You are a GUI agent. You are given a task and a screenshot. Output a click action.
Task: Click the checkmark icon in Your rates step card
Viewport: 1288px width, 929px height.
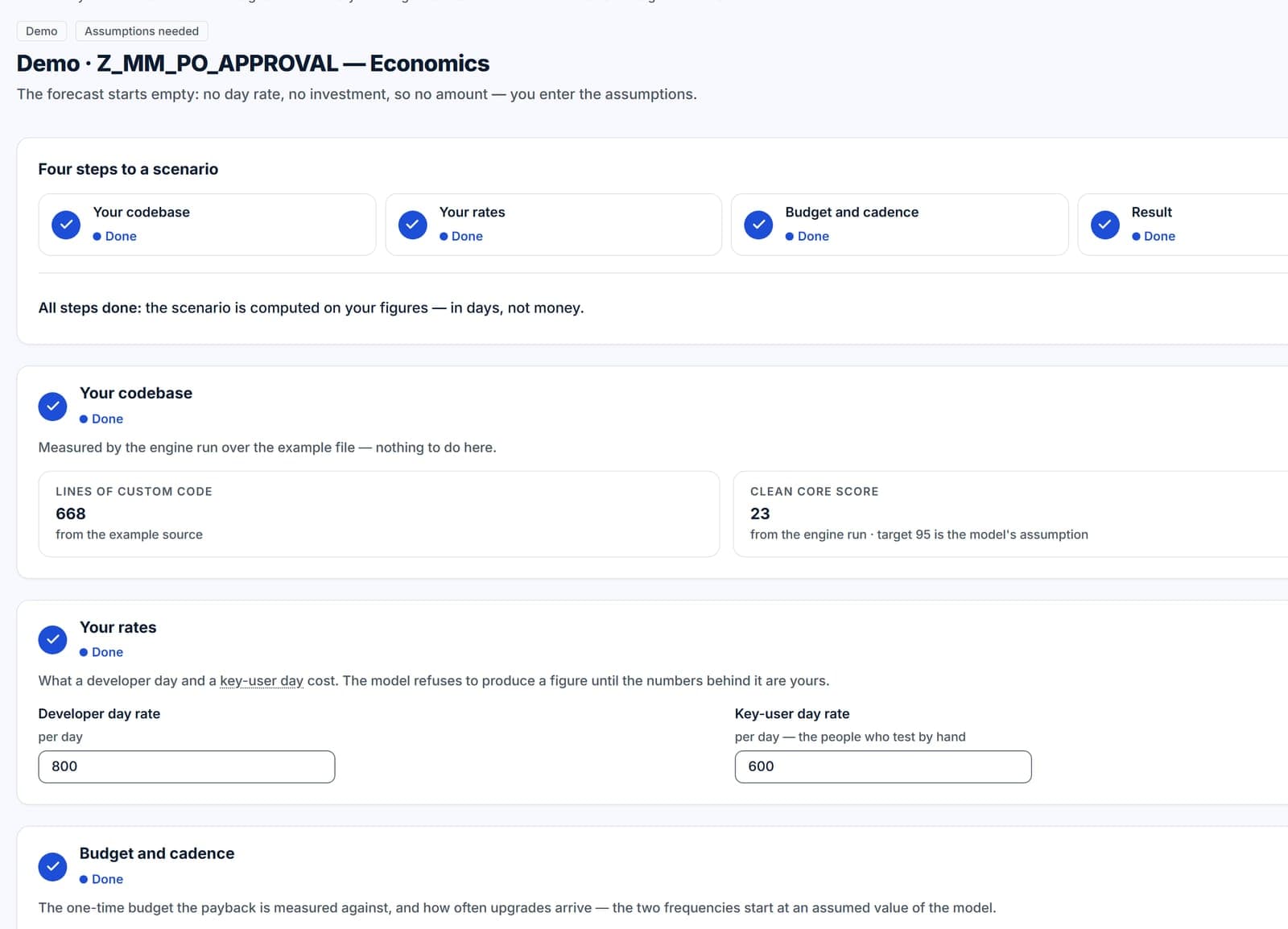(412, 225)
